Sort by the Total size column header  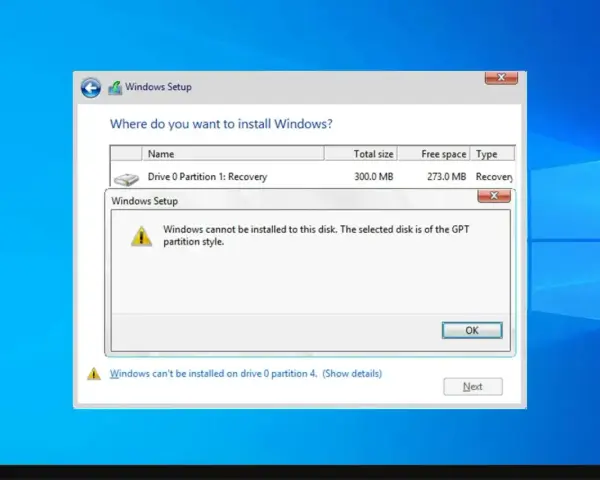tap(360, 154)
